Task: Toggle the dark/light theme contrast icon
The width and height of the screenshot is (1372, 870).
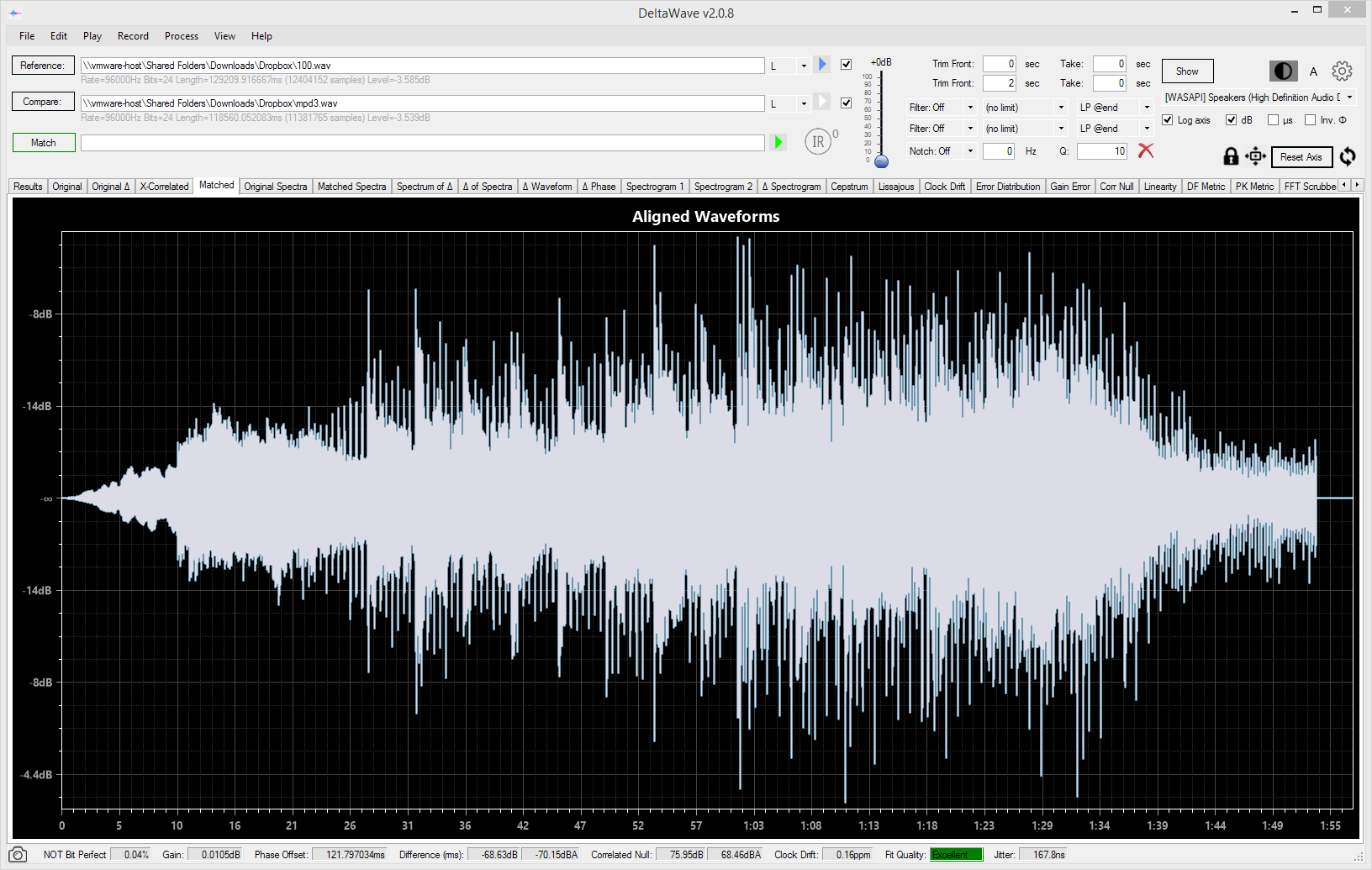Action: 1283,71
